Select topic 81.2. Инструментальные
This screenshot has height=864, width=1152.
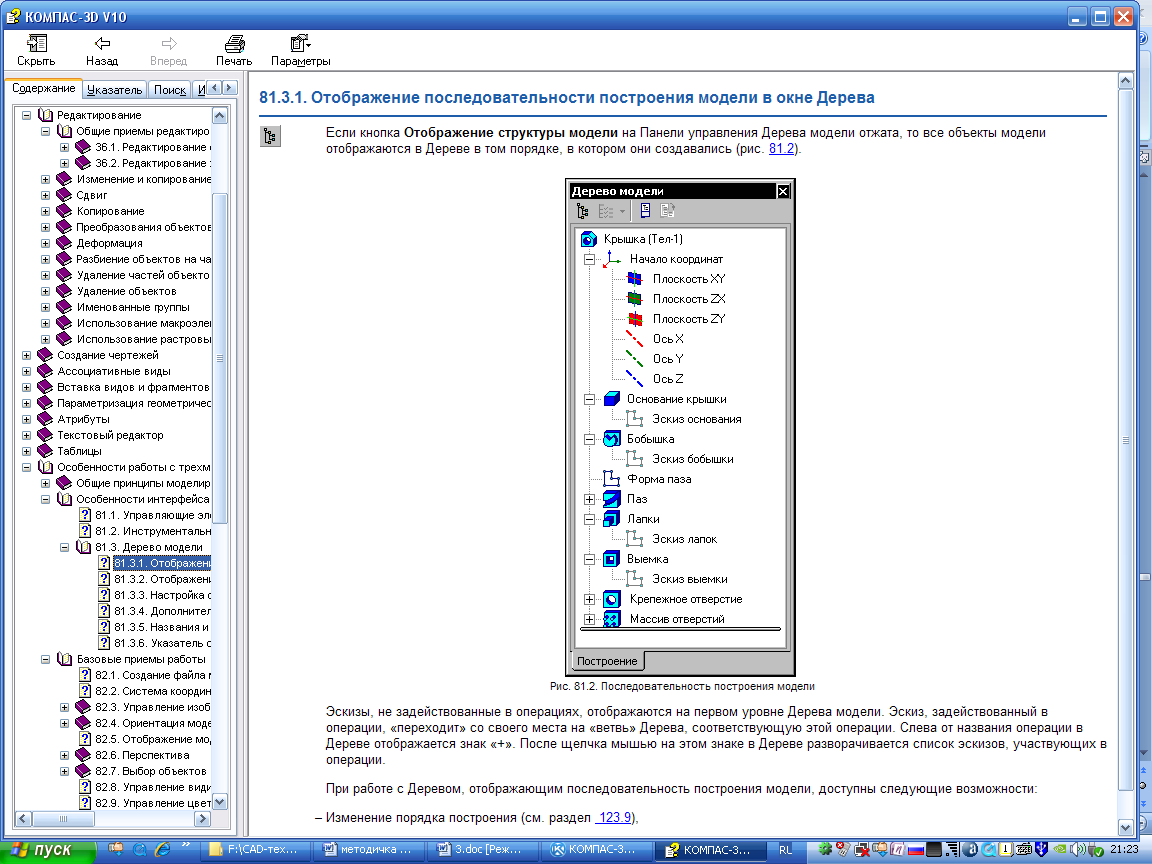(153, 531)
